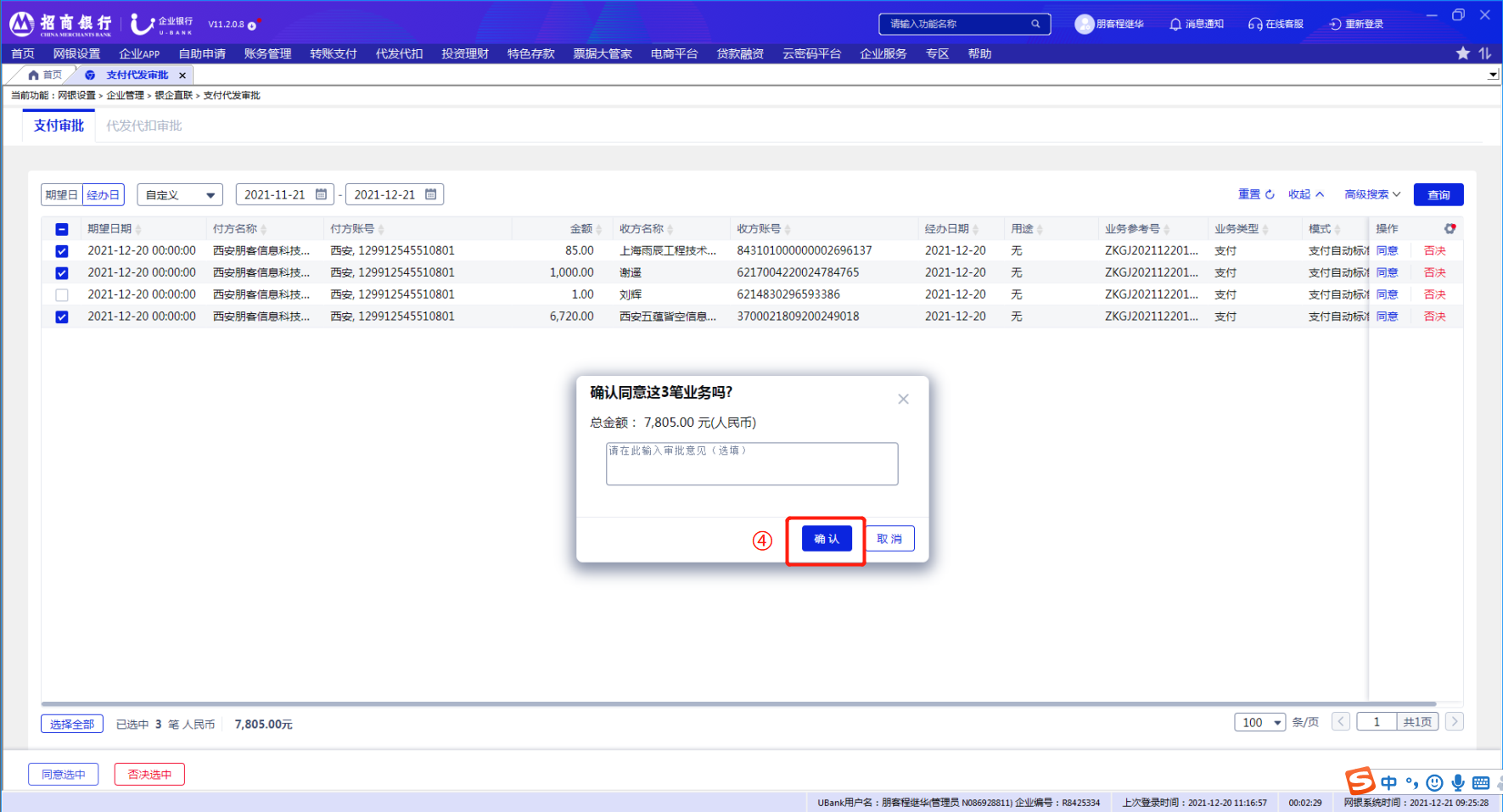The image size is (1503, 812).
Task: Click the column settings icon in table header
Action: click(1450, 228)
